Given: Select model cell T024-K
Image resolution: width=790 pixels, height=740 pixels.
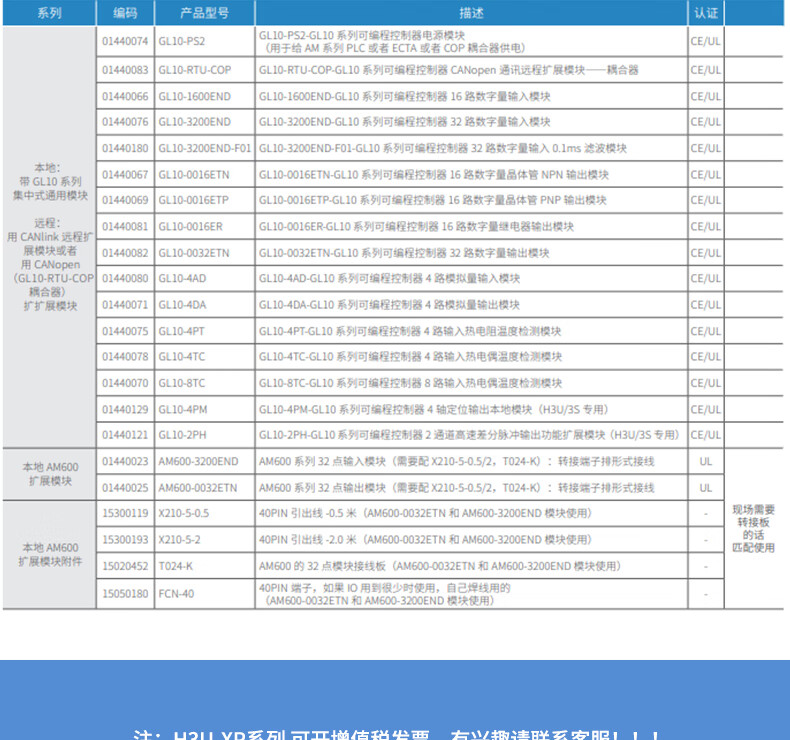Looking at the screenshot, I should tap(205, 566).
